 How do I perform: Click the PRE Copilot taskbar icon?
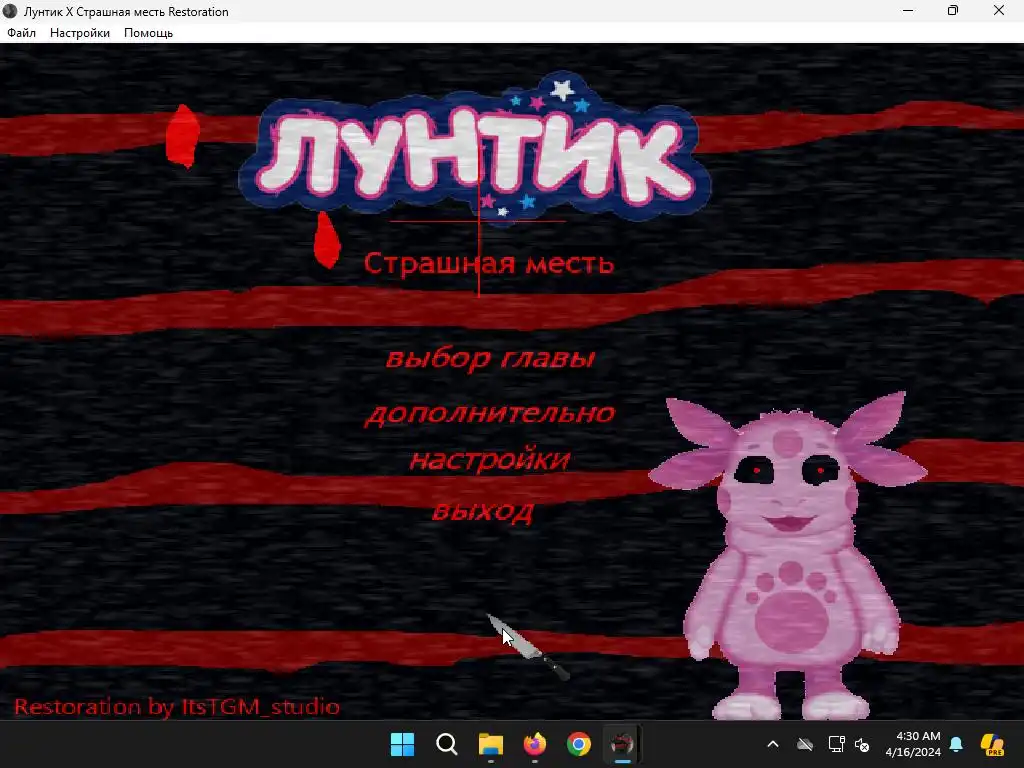(993, 744)
